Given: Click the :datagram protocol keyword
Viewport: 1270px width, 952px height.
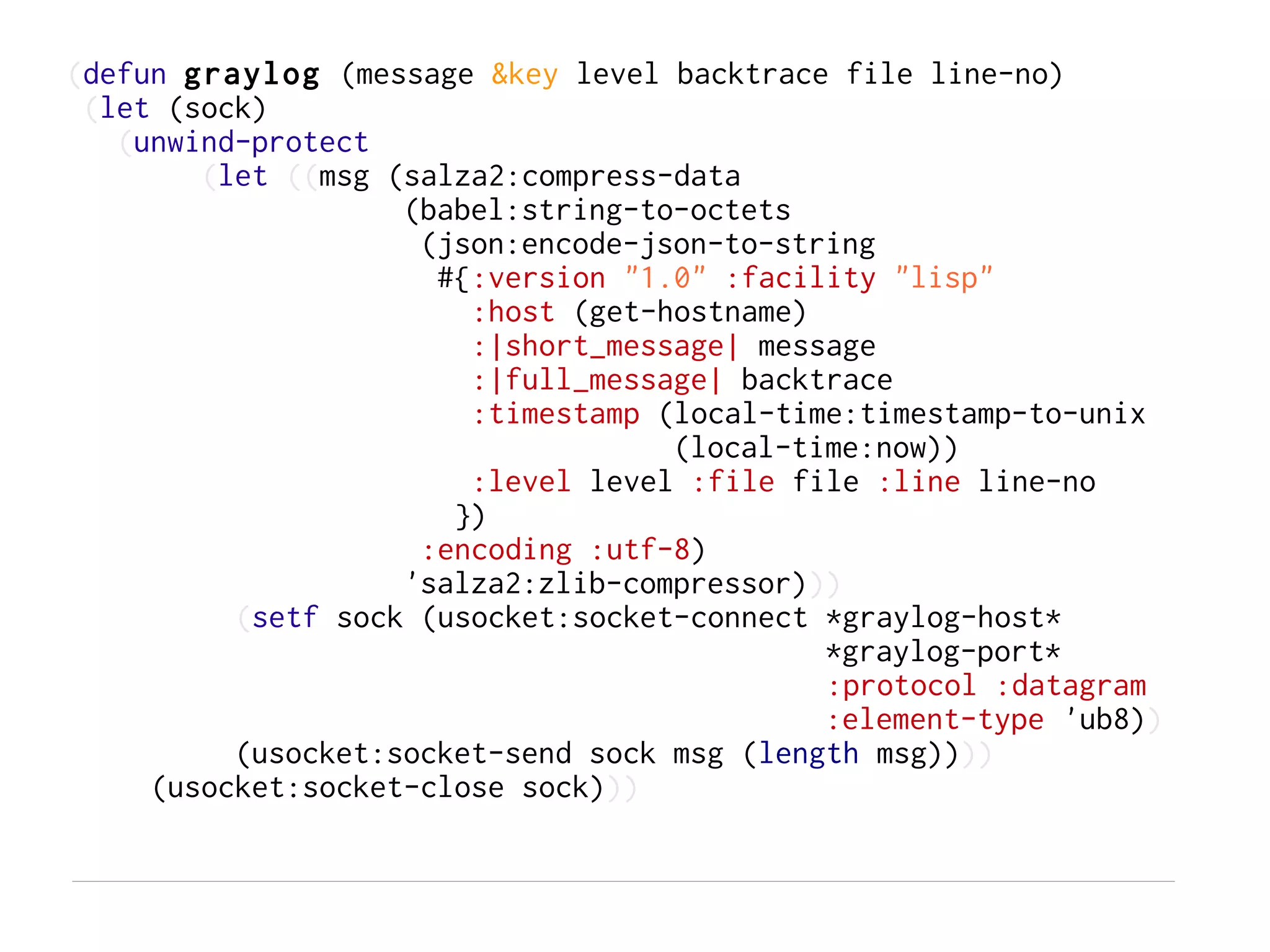Looking at the screenshot, I should pos(1071,686).
